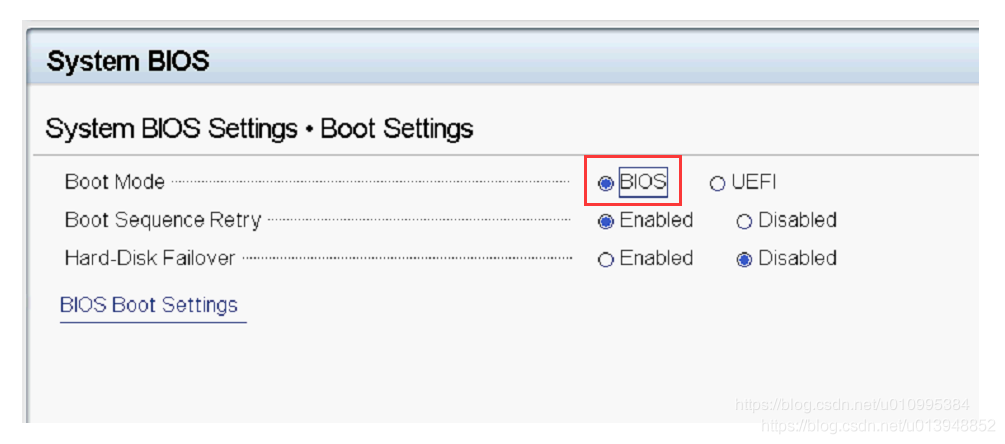Click the highlighted BIOS option text

(642, 183)
